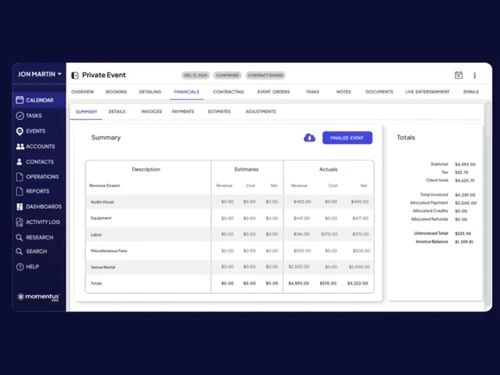The width and height of the screenshot is (500, 375).
Task: Click the Confirmed status badge
Action: pyautogui.click(x=227, y=75)
